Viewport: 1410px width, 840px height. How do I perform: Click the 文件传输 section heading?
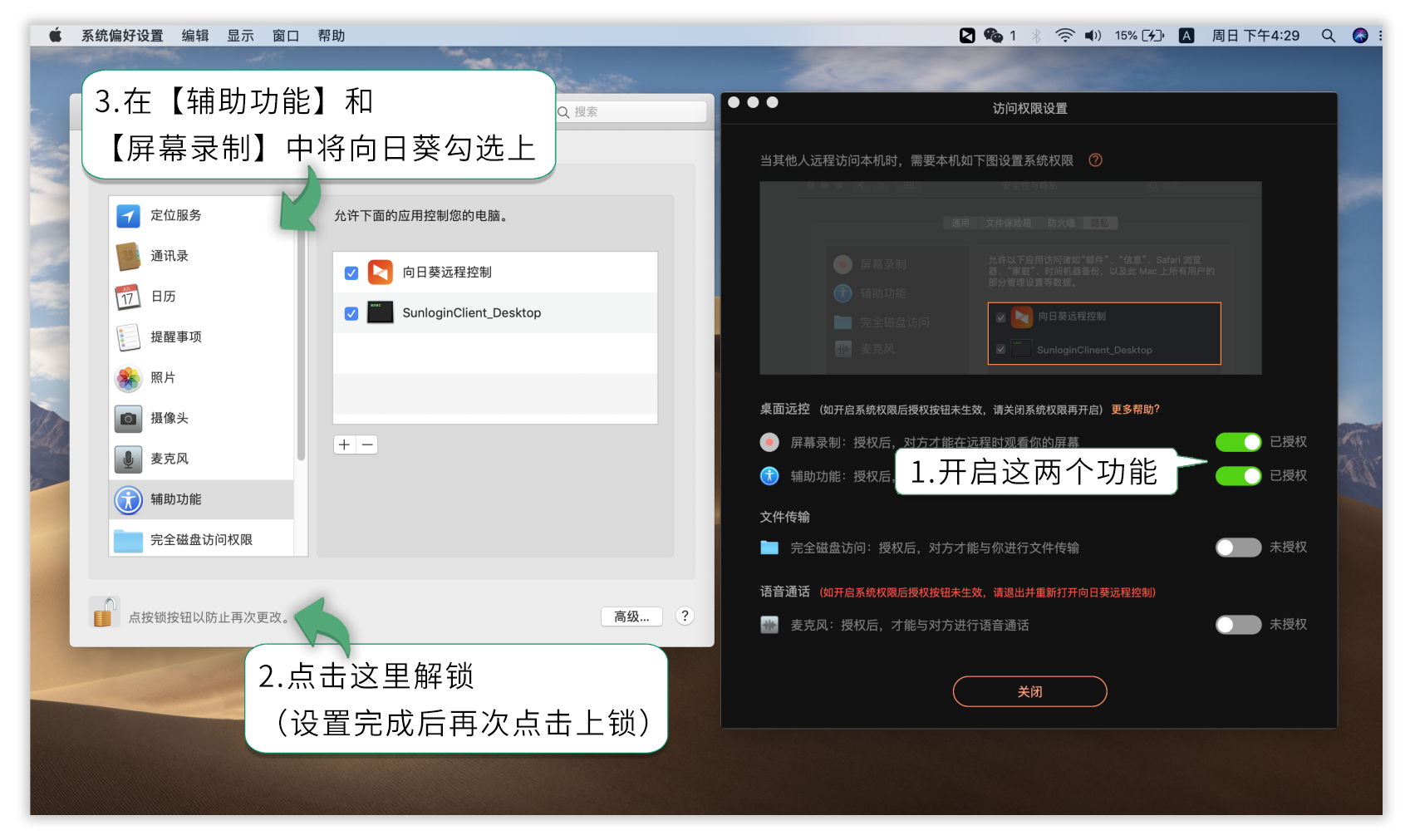pos(784,517)
